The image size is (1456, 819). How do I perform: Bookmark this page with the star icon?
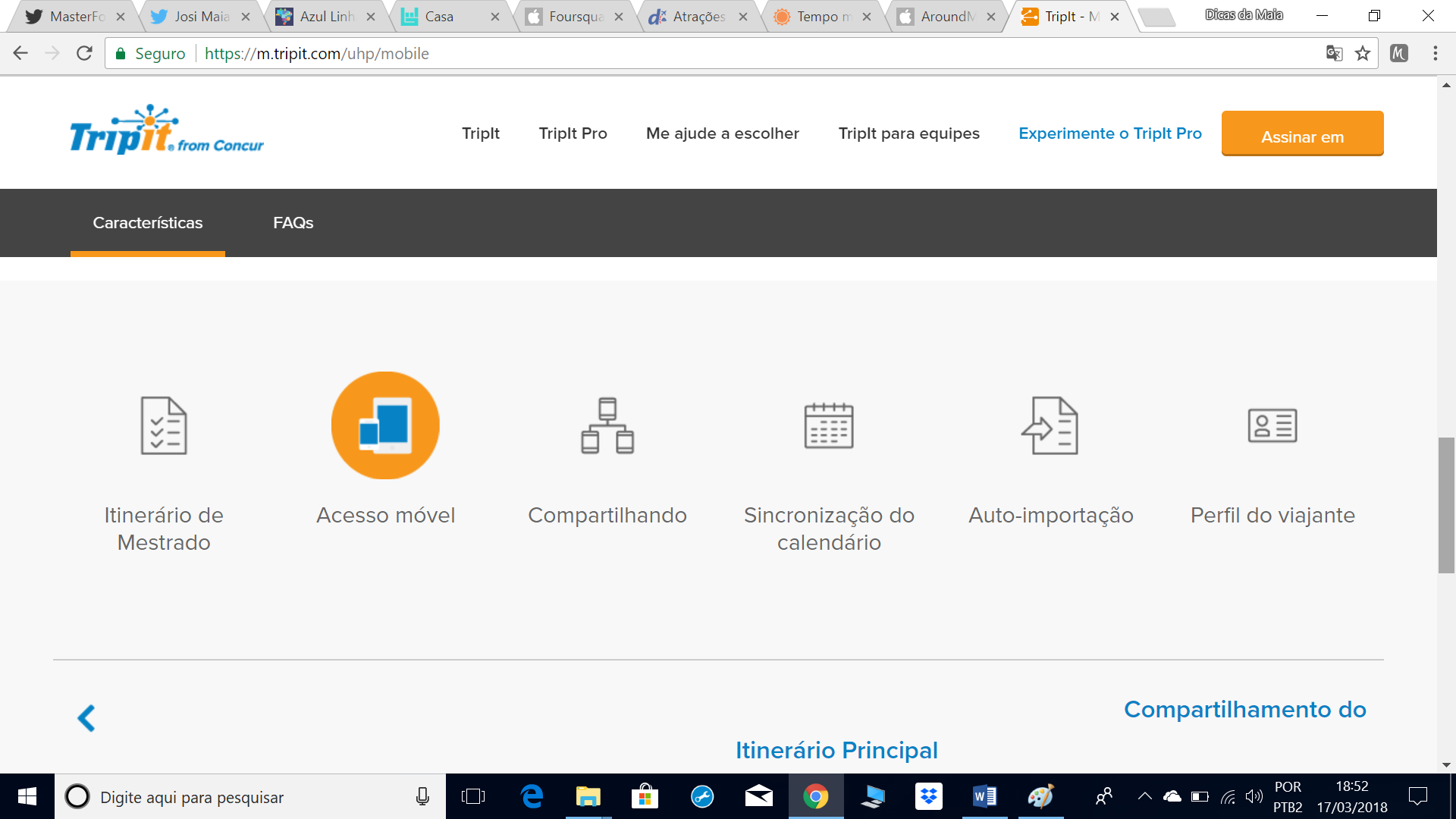click(1363, 53)
